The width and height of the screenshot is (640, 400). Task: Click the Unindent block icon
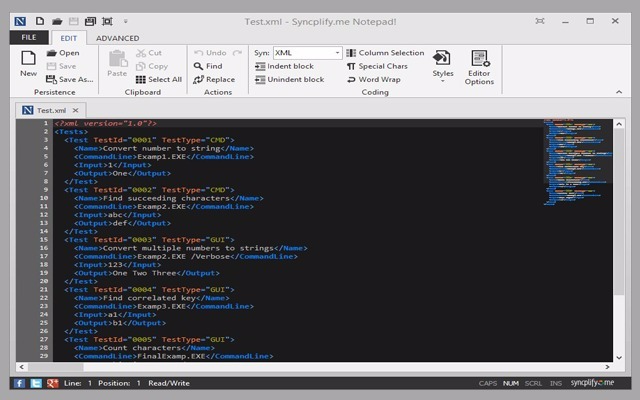[260, 79]
